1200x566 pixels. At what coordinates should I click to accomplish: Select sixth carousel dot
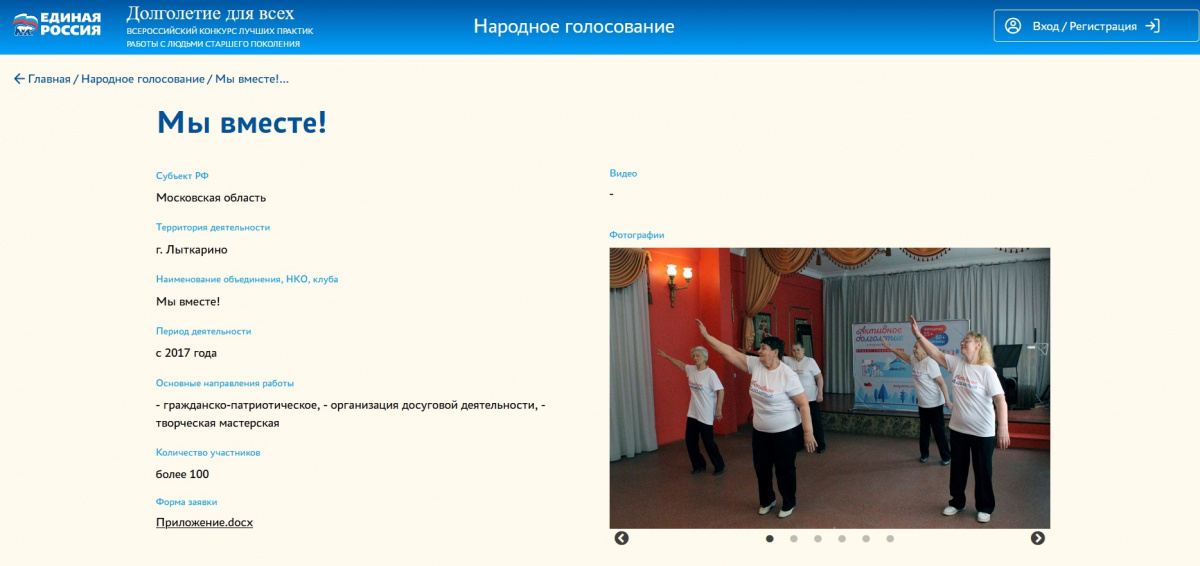tap(890, 538)
